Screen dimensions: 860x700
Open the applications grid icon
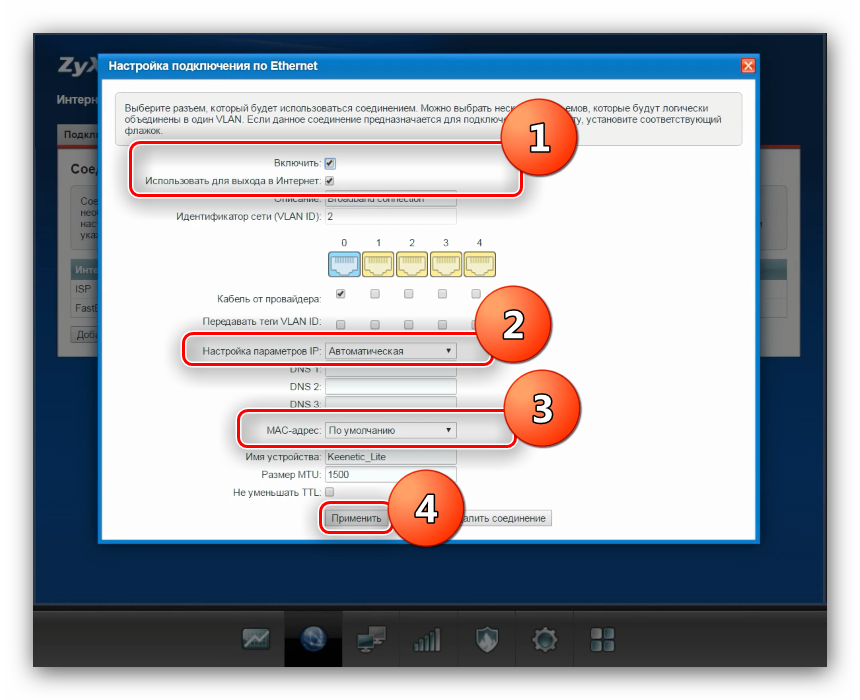tap(602, 640)
